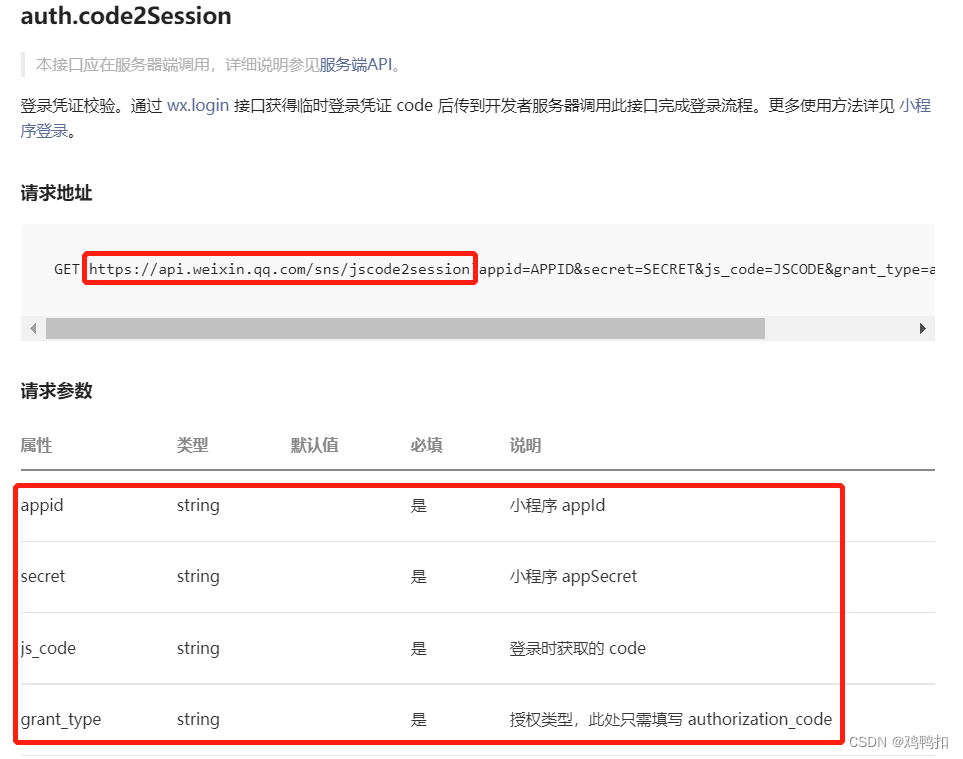
Task: Click the GET method text in code block
Action: click(66, 269)
